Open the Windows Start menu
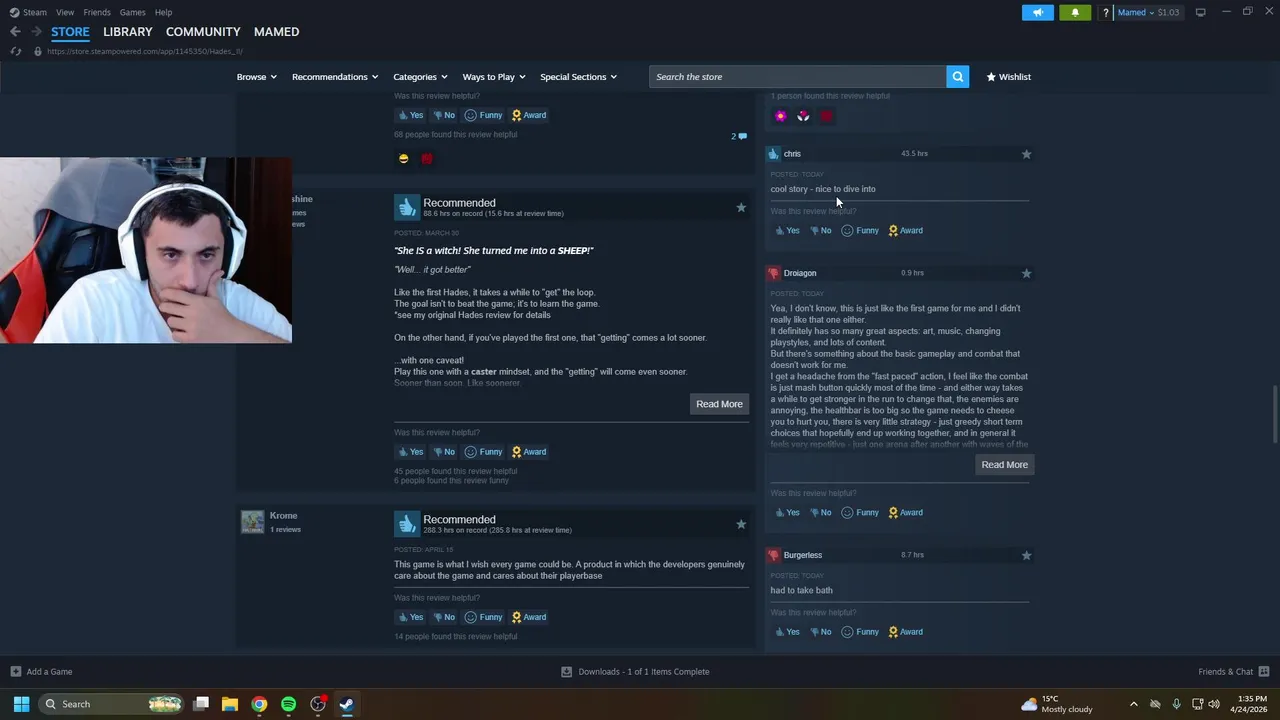Viewport: 1280px width, 720px height. click(x=21, y=704)
